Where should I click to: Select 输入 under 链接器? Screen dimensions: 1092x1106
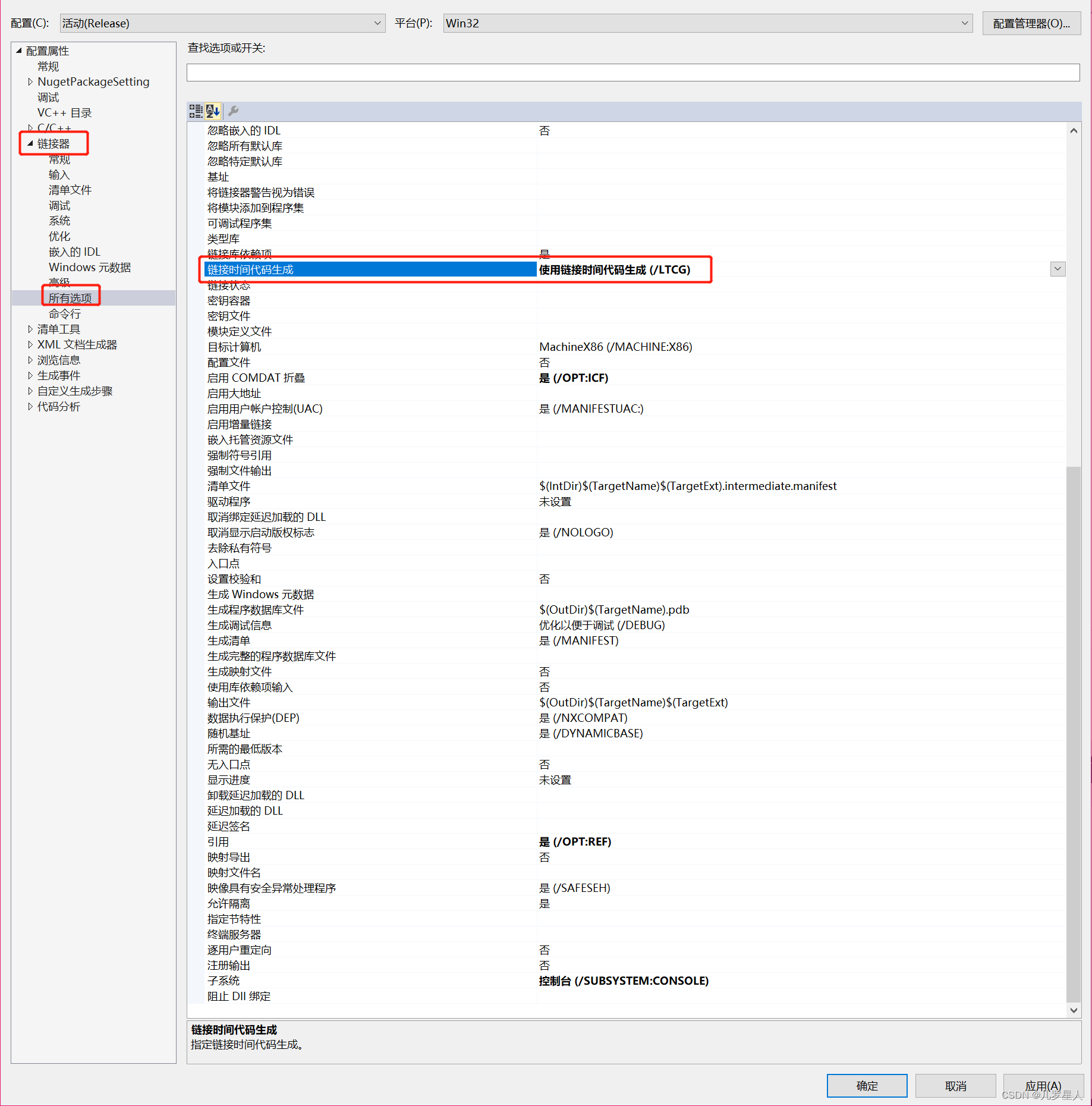point(59,174)
